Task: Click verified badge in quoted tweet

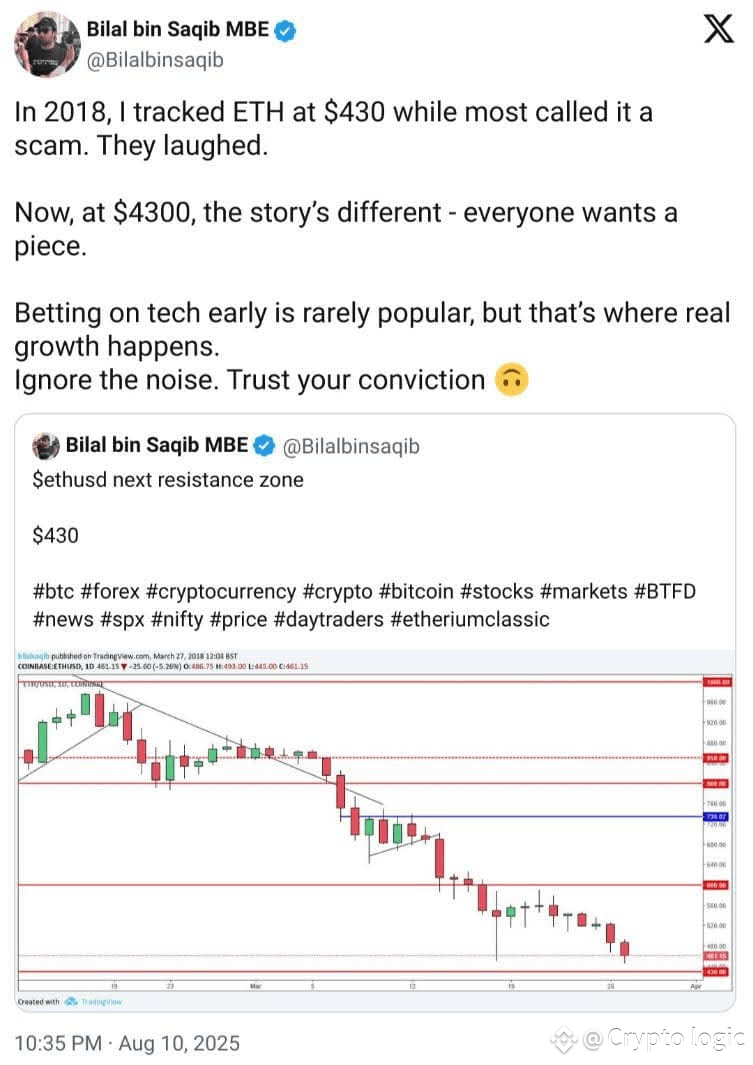Action: [x=264, y=446]
